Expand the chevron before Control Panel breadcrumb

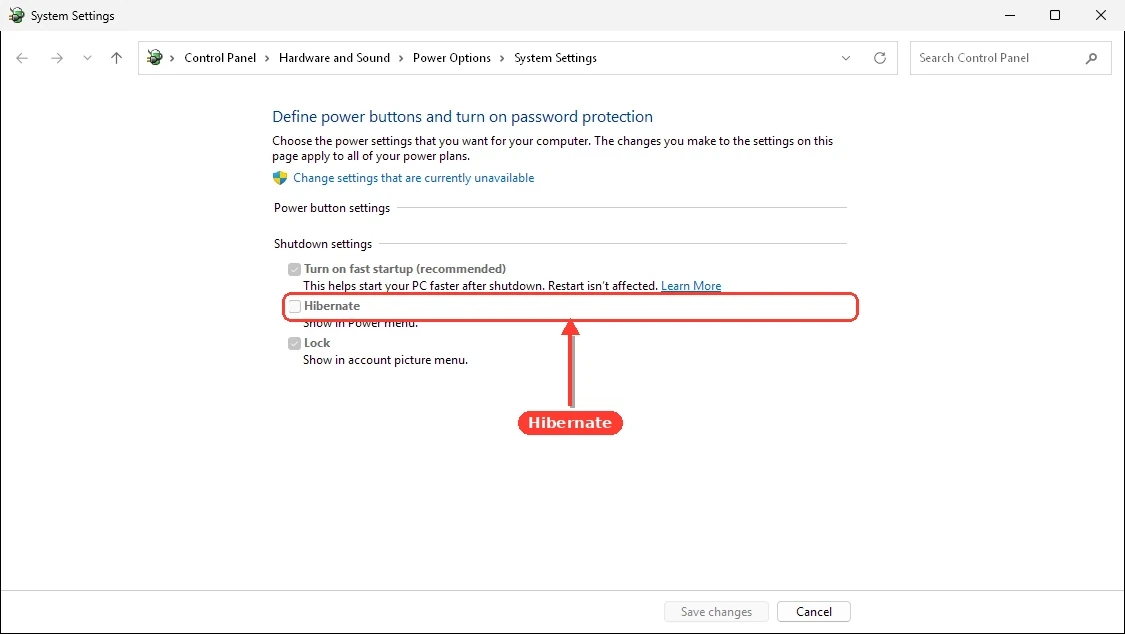click(172, 58)
